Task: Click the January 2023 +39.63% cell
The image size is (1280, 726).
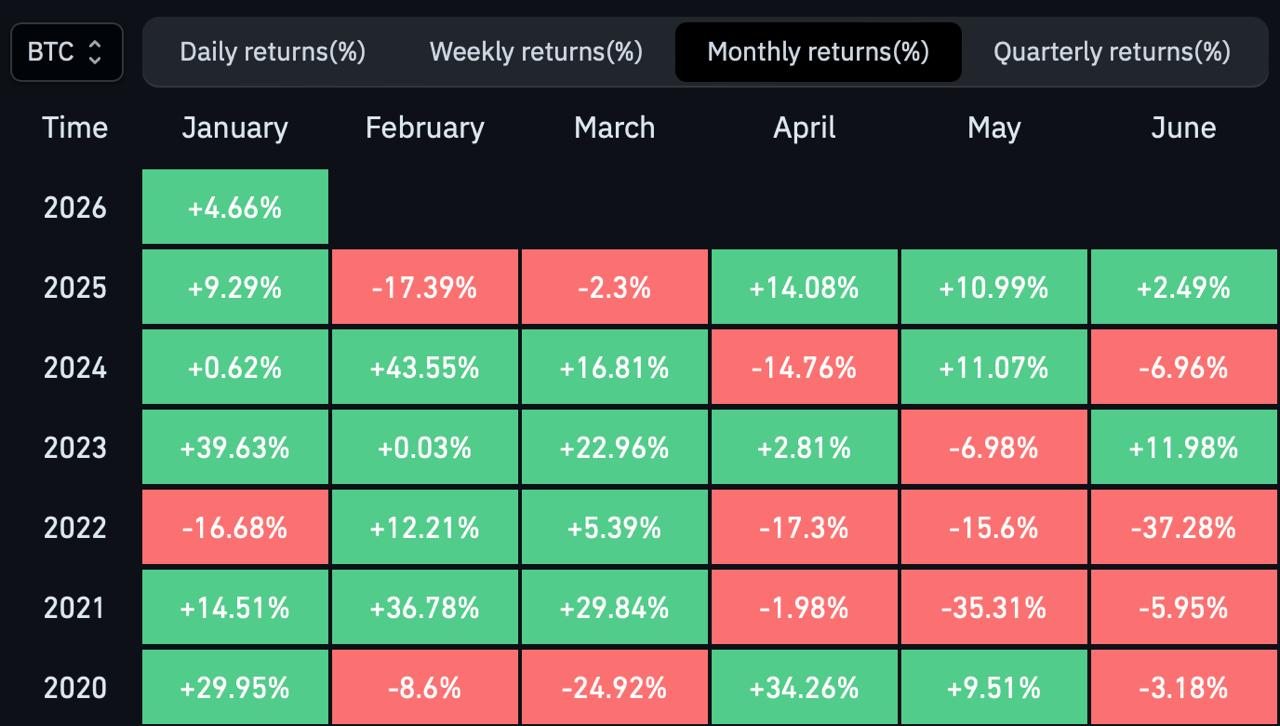Action: tap(235, 447)
